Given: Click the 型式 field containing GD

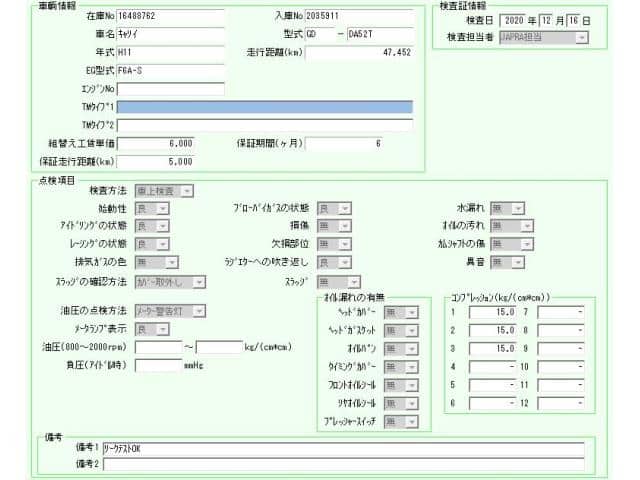Looking at the screenshot, I should pyautogui.click(x=320, y=34).
